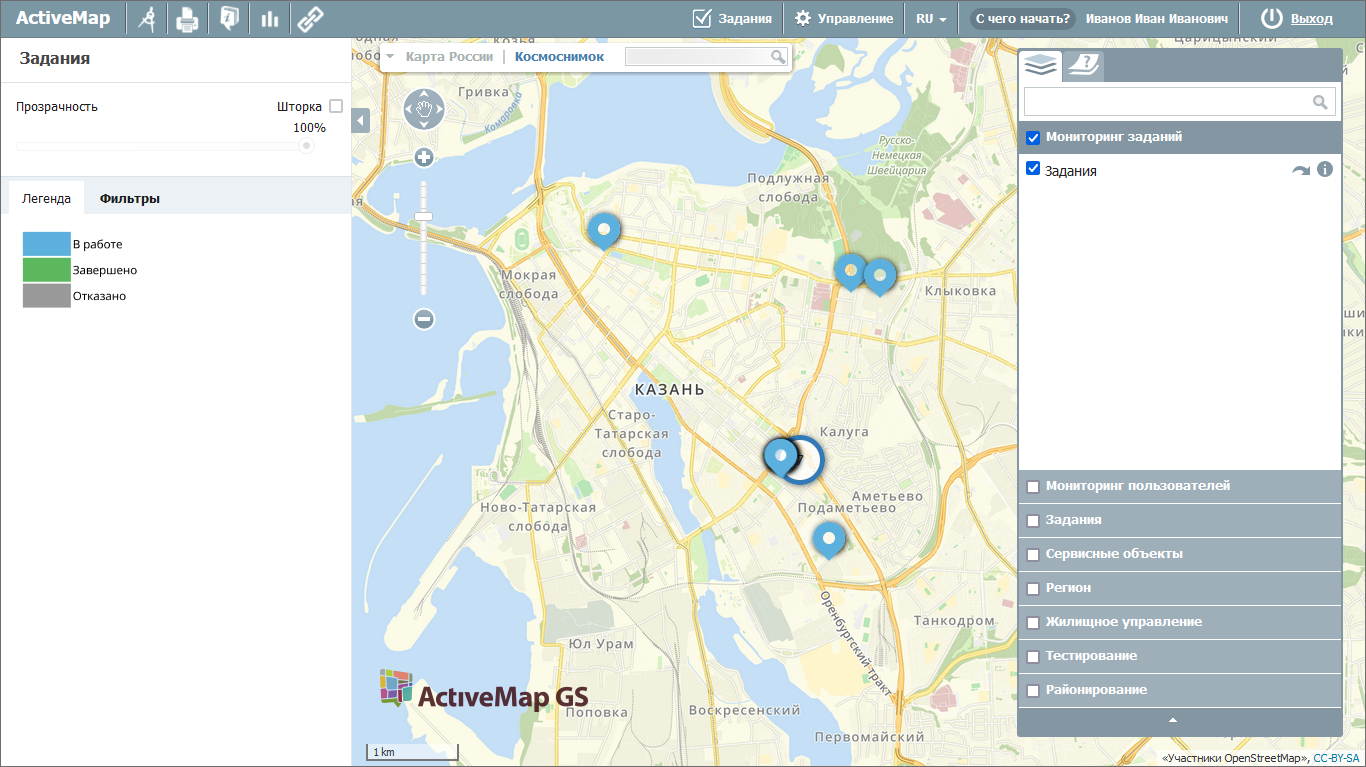The height and width of the screenshot is (767, 1366).
Task: Click the arrow icon beside Задания layer
Action: (1300, 171)
